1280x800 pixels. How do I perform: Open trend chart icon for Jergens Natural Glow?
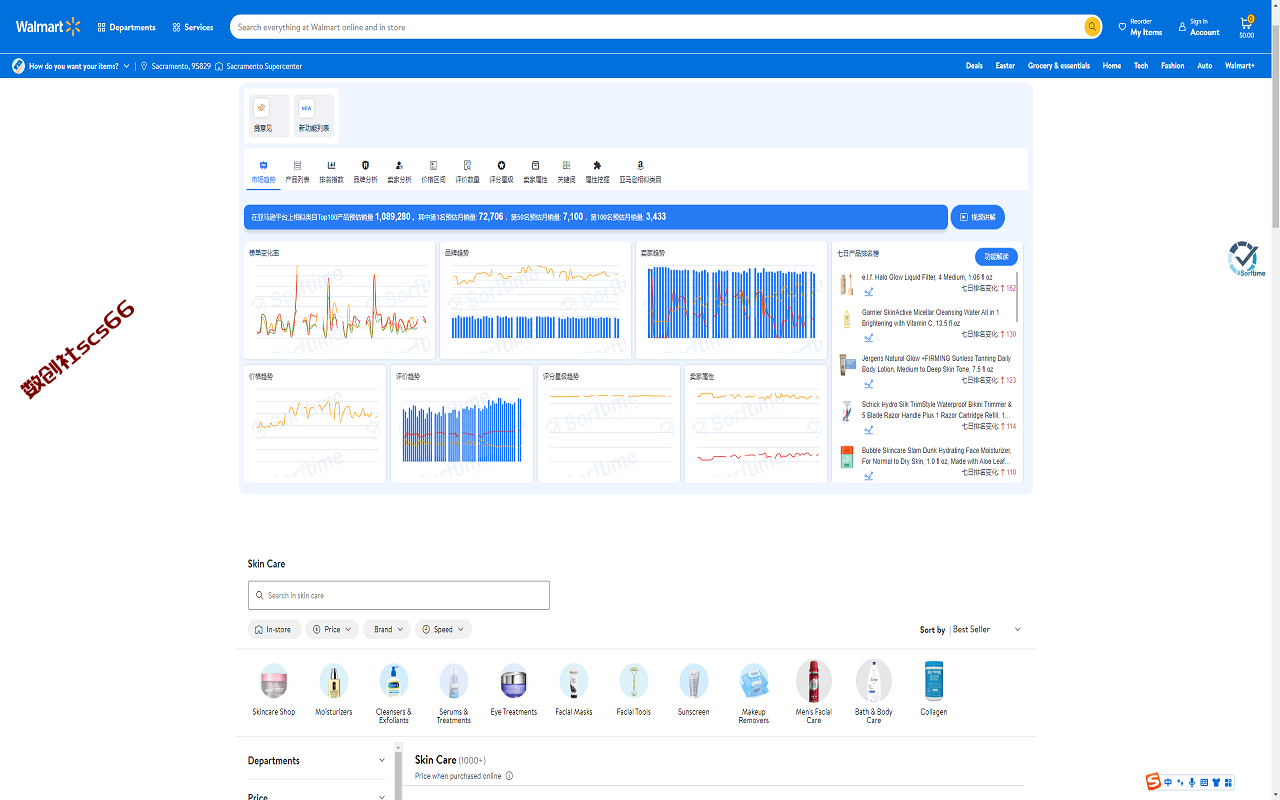pos(869,384)
